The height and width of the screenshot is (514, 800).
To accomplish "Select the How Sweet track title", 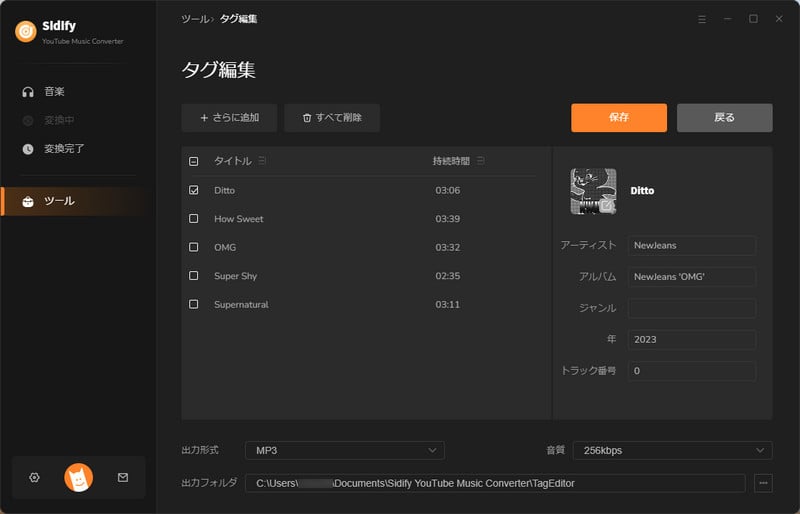I will pyautogui.click(x=239, y=219).
